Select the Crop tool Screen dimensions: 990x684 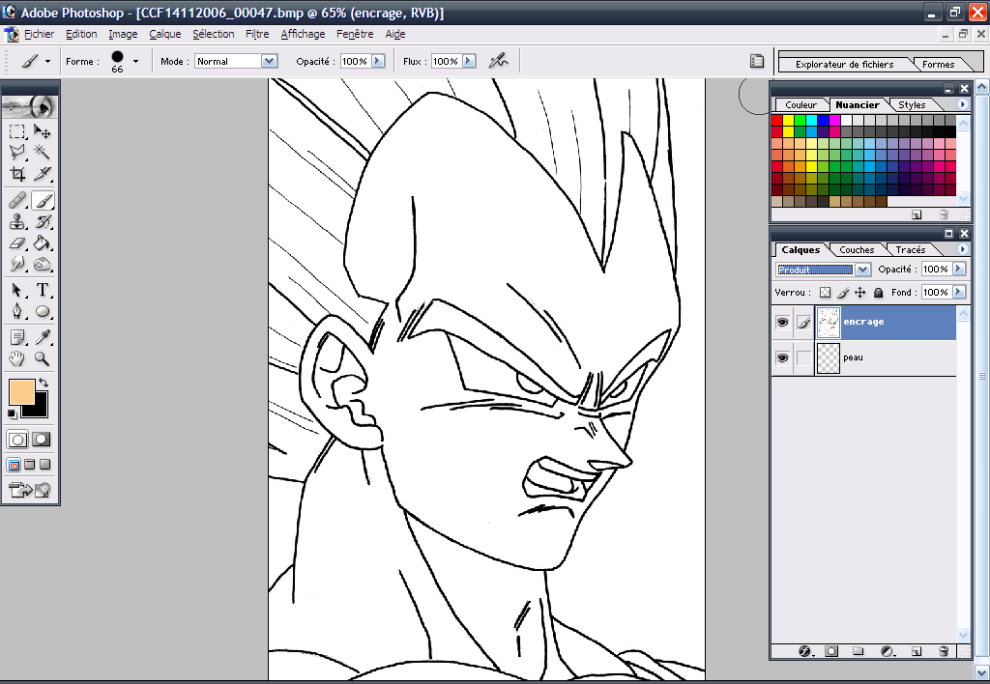pos(17,174)
